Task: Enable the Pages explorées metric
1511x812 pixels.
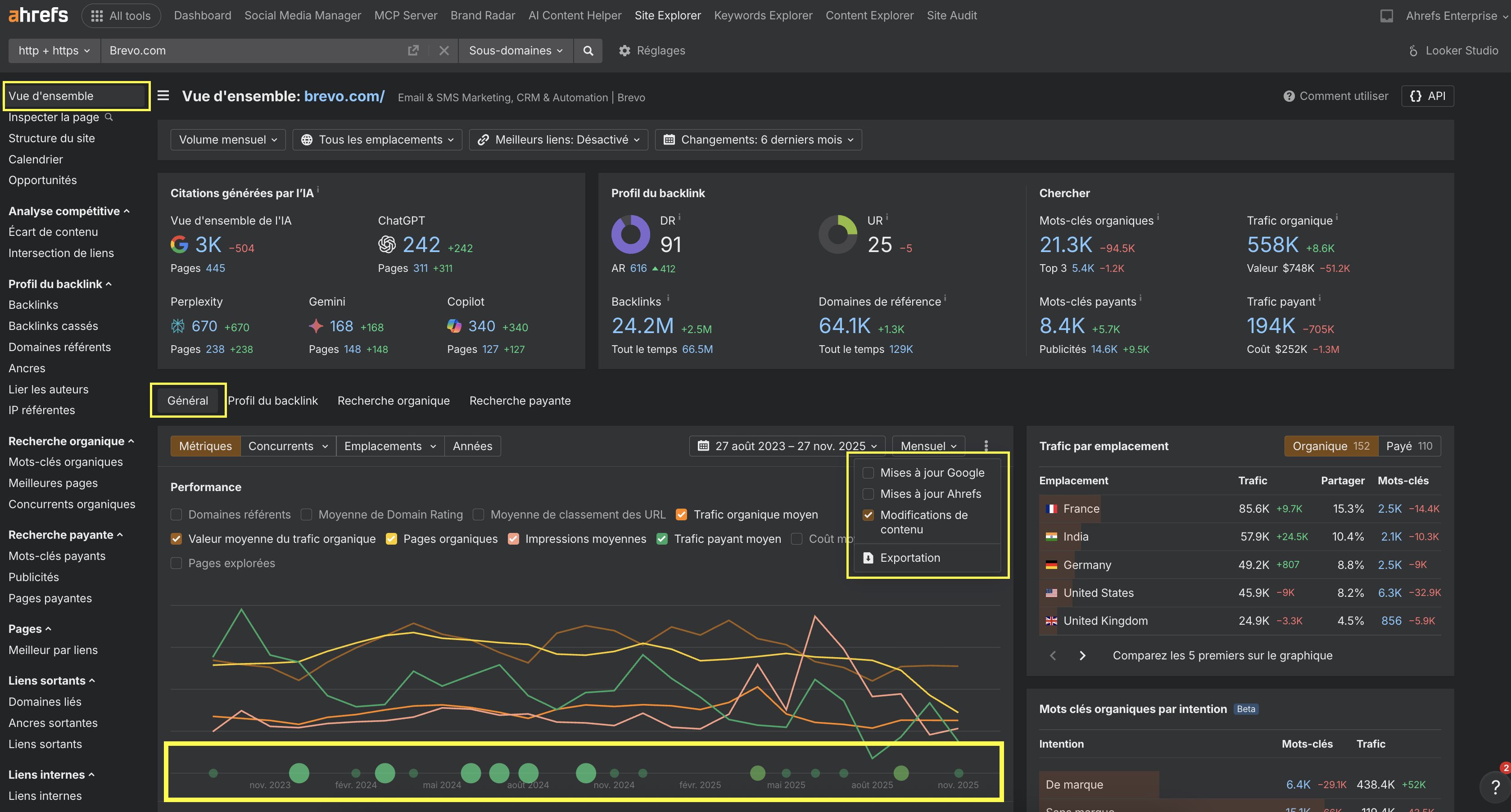Action: pos(176,563)
